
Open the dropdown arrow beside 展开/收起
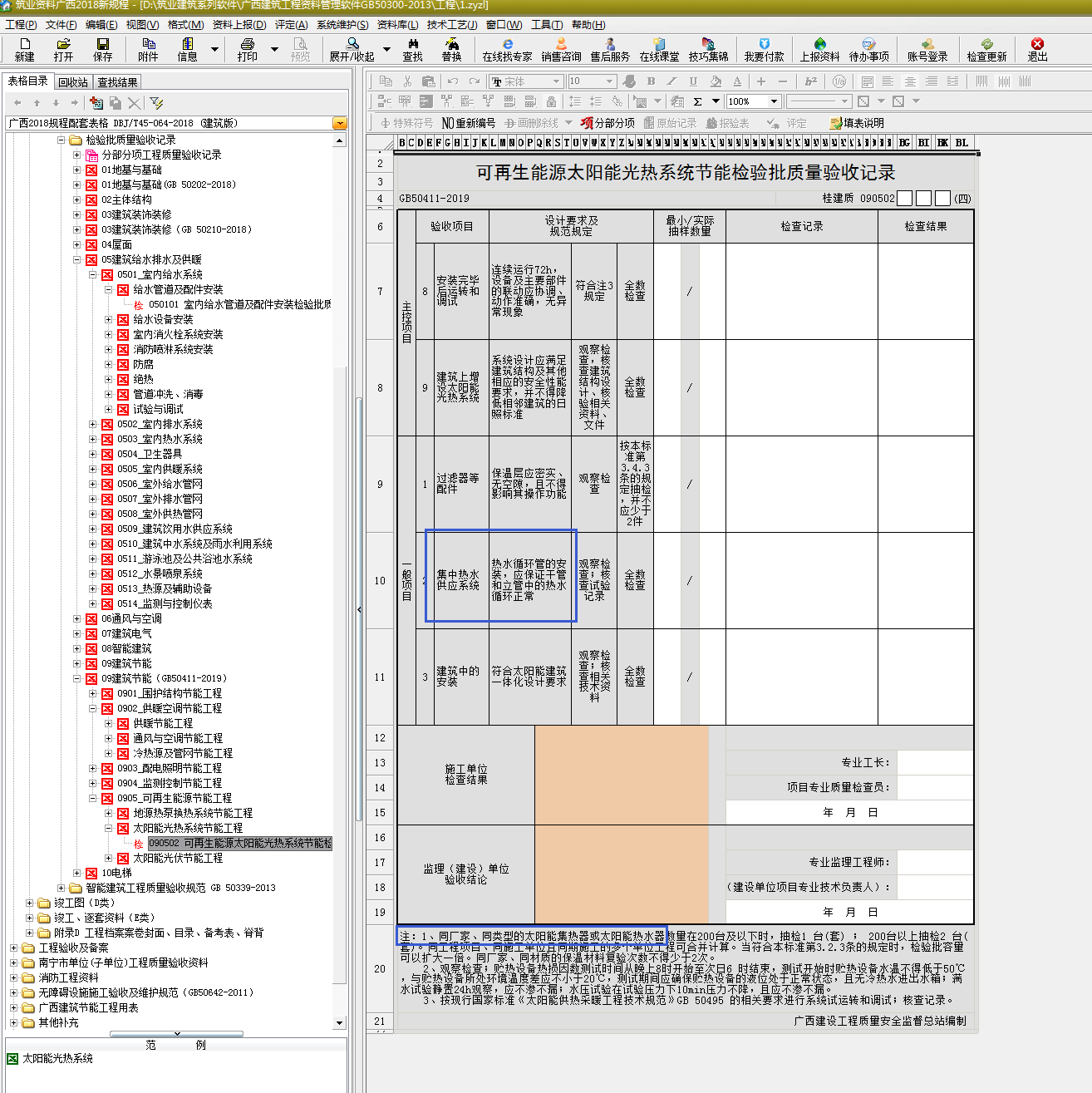tap(388, 50)
